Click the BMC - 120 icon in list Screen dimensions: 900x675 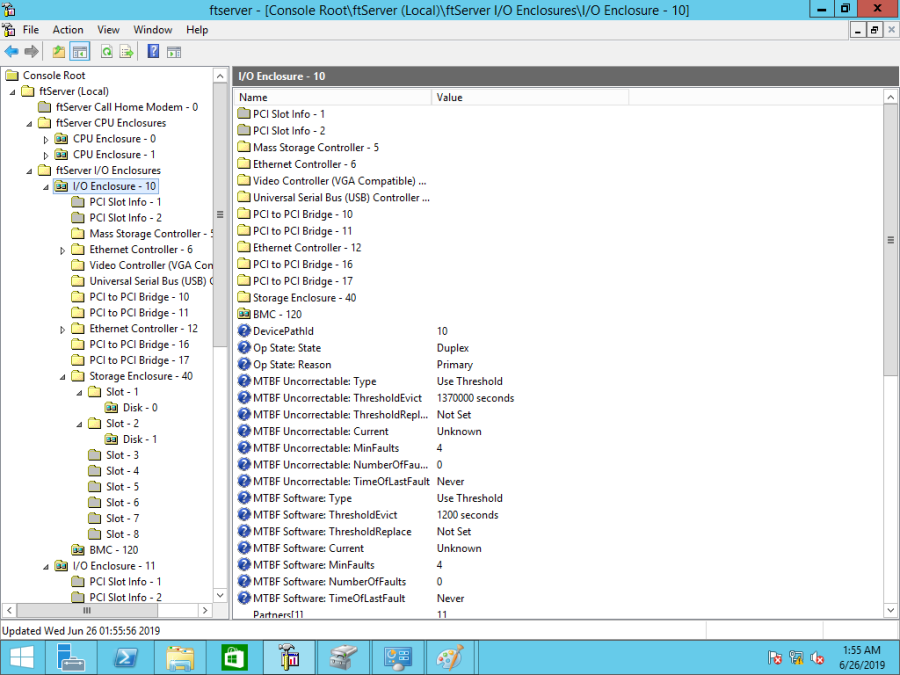pos(244,314)
